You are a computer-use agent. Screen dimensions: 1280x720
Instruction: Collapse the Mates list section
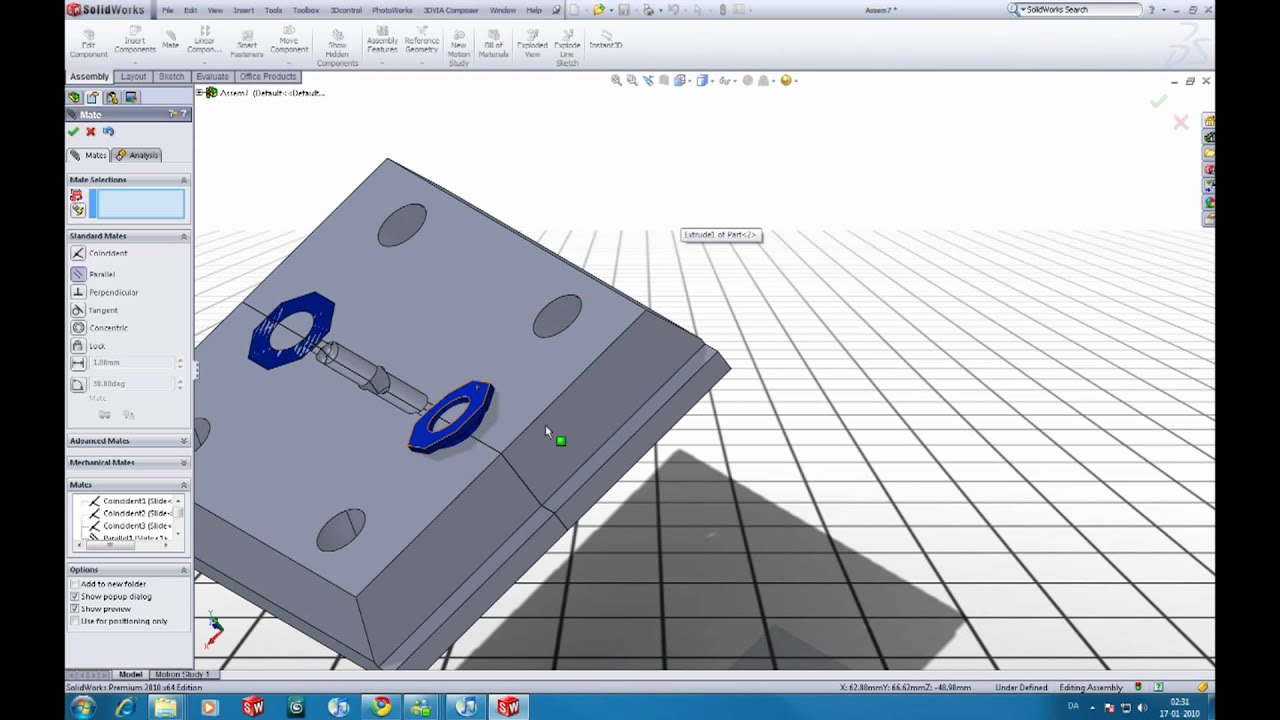184,485
